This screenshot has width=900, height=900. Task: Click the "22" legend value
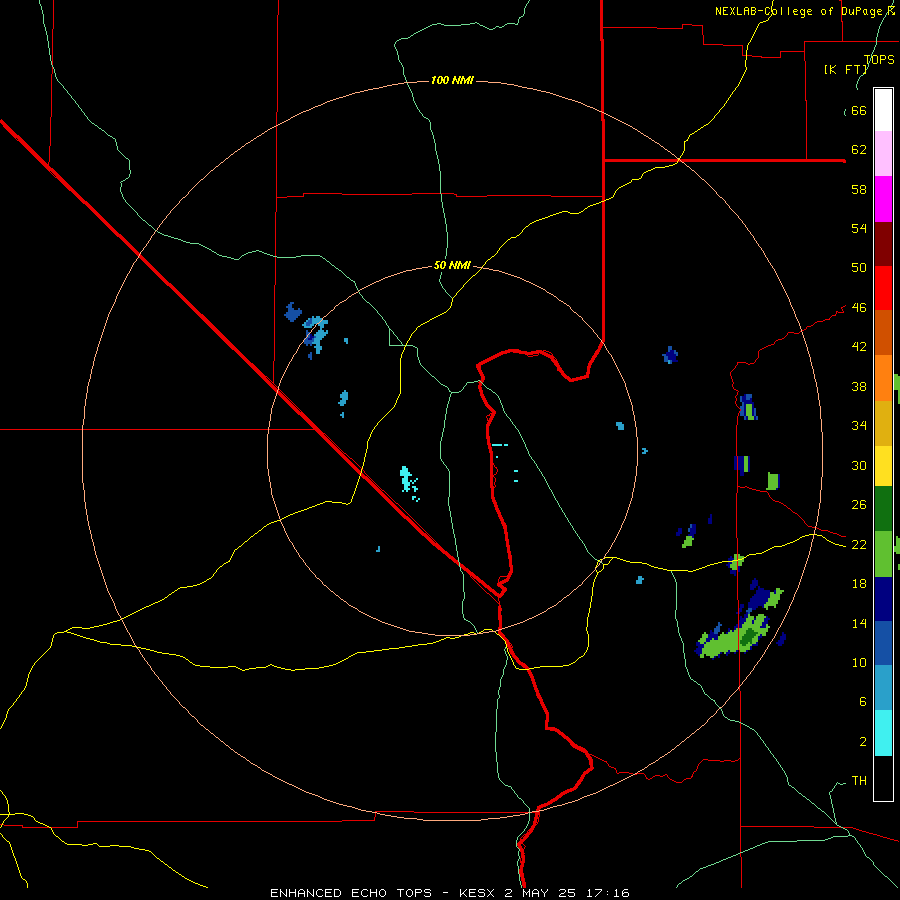[859, 544]
